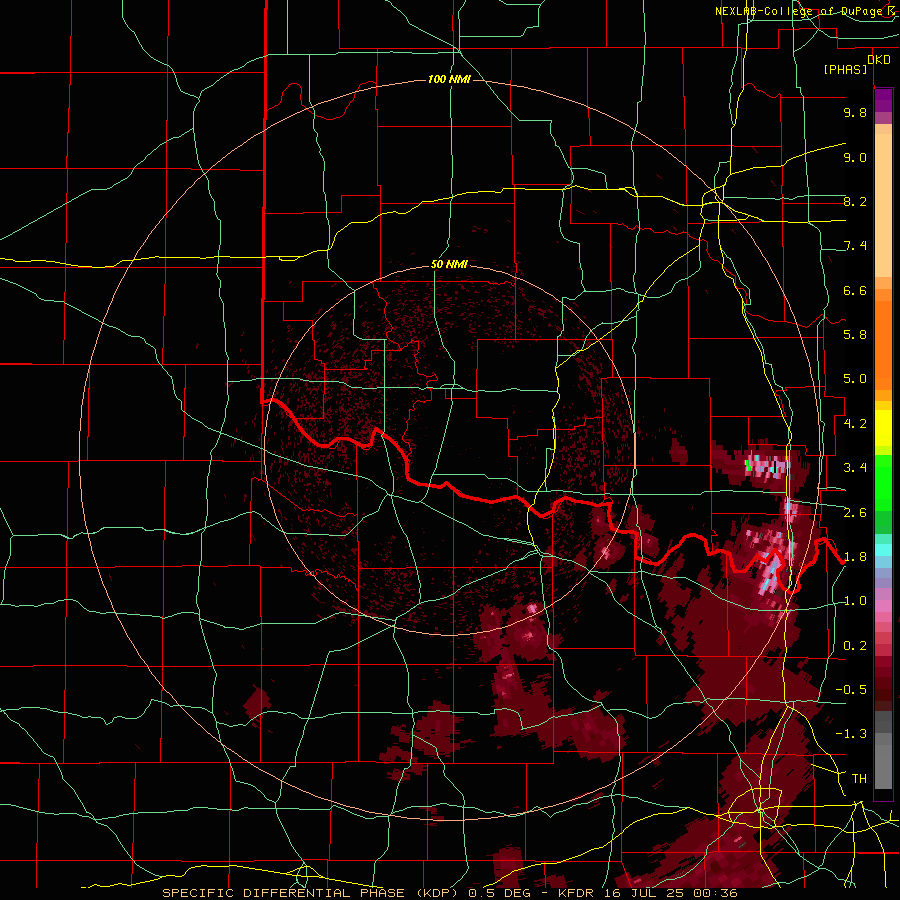The width and height of the screenshot is (900, 900).
Task: Click the -0.5 scale value
Action: (x=851, y=690)
